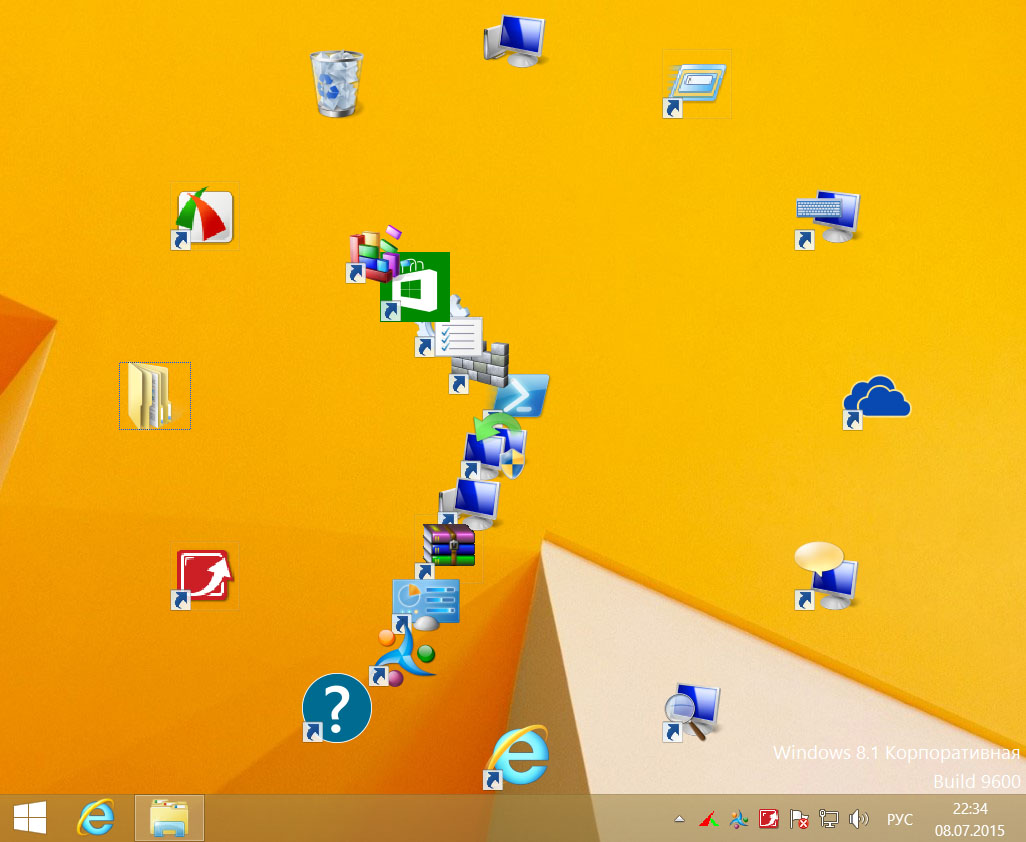Viewport: 1026px width, 842px height.
Task: Open the Action Center flag icon
Action: 798,818
